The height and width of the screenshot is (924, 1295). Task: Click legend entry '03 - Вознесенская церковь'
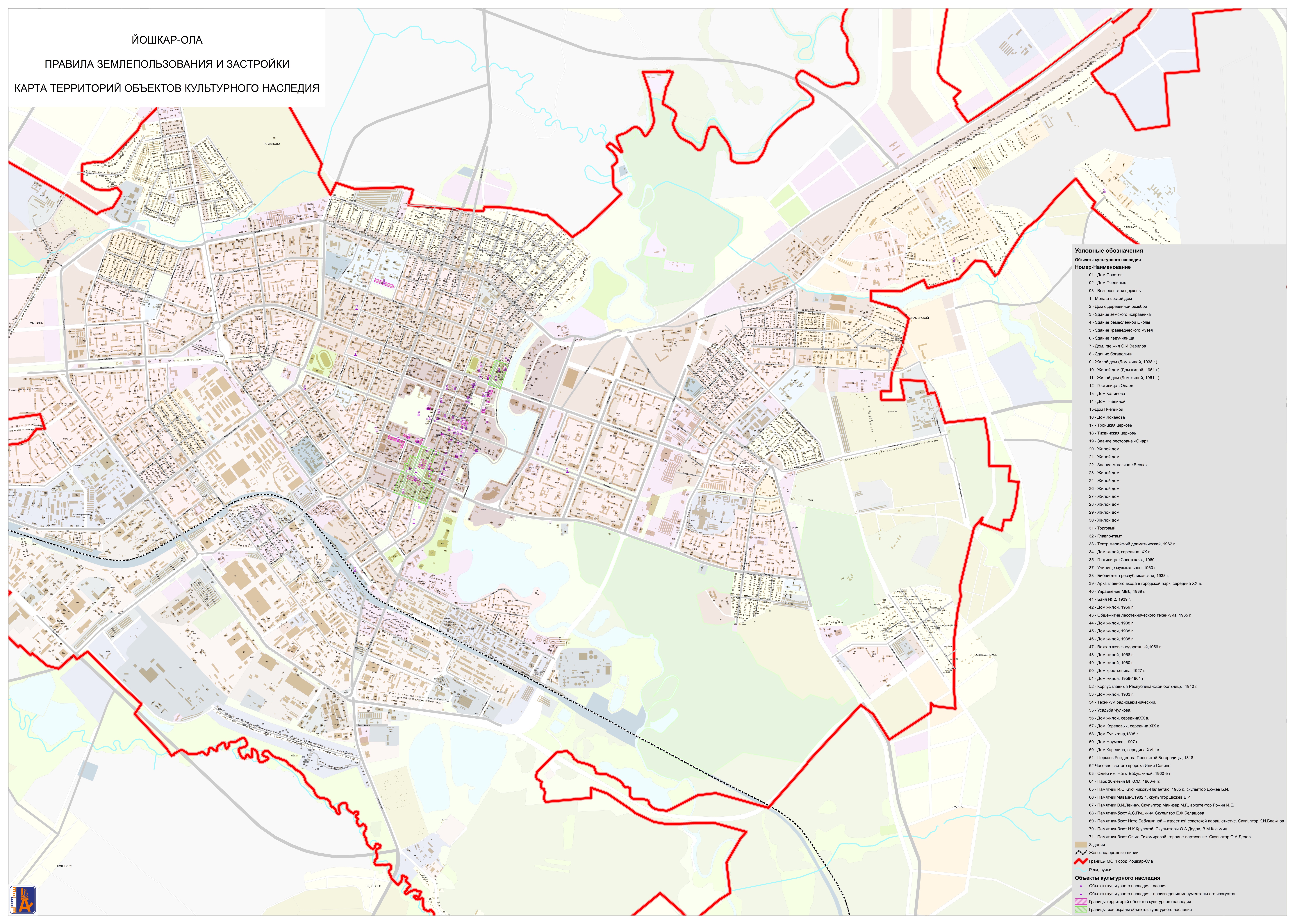coord(1115,291)
